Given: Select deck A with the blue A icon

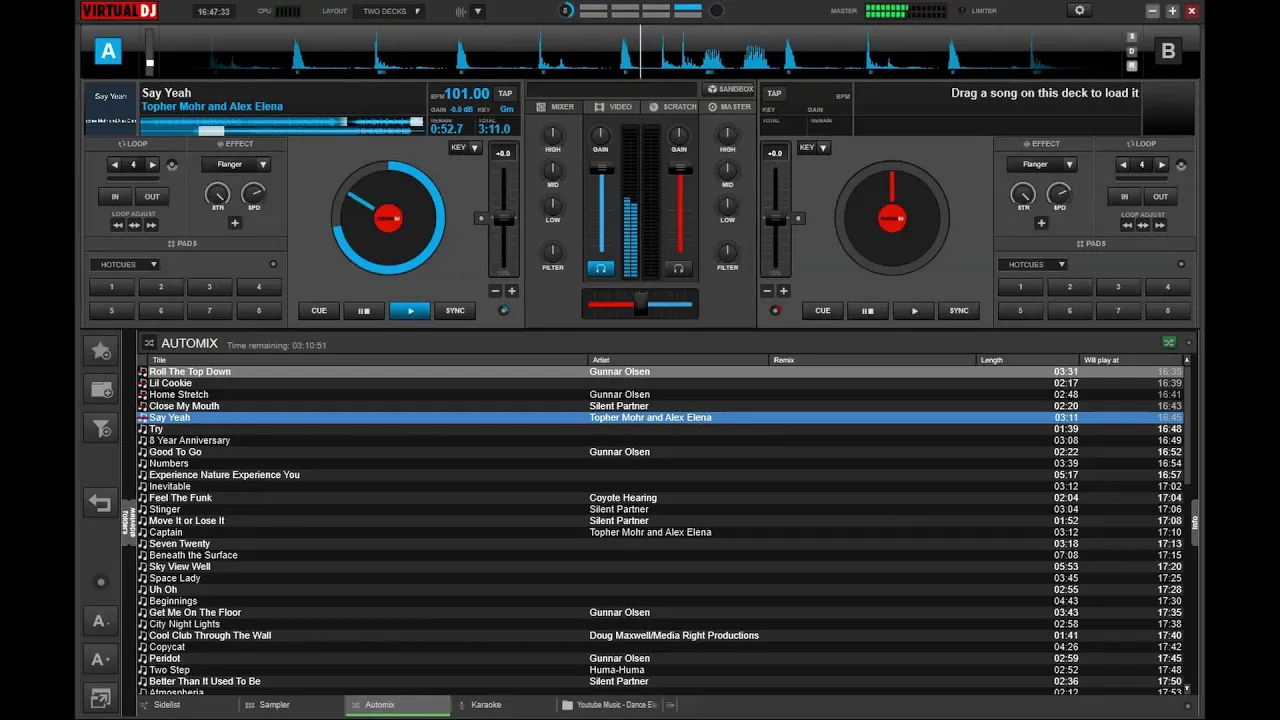Looking at the screenshot, I should coord(108,51).
